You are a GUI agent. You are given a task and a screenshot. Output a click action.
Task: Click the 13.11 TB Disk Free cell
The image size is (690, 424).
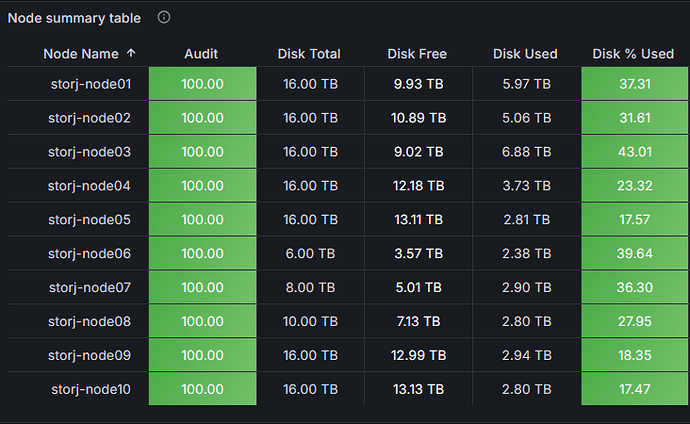pyautogui.click(x=418, y=219)
